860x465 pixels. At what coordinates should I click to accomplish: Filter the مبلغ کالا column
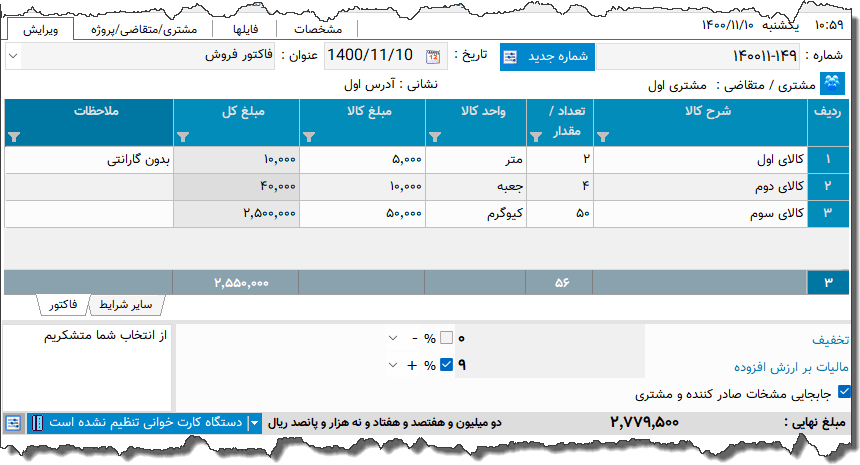(x=309, y=137)
